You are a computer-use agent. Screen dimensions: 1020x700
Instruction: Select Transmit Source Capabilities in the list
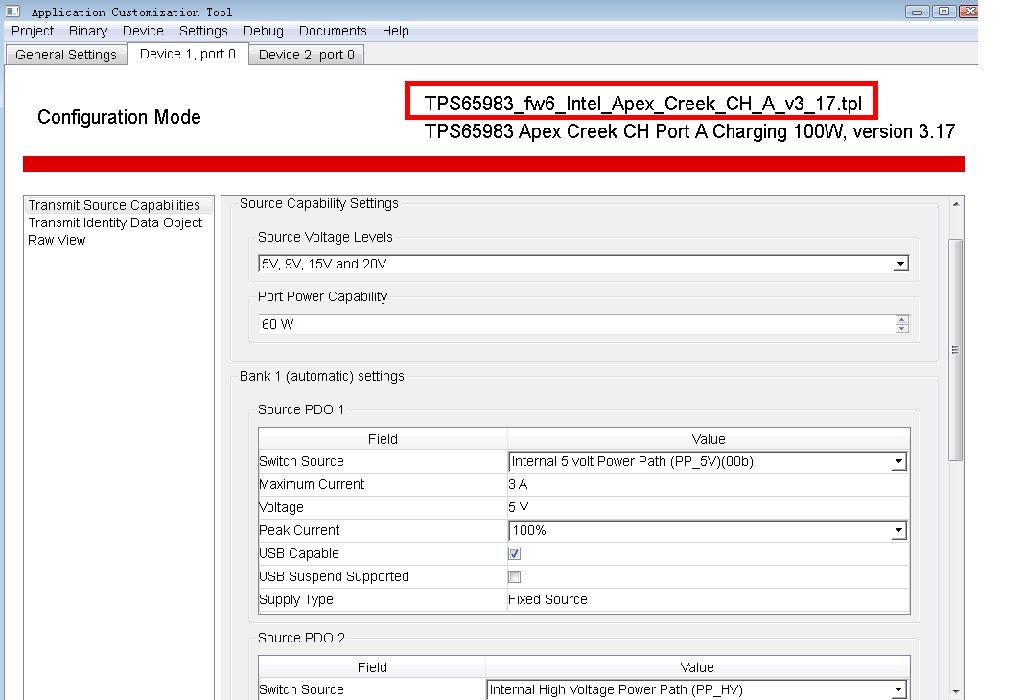[119, 205]
